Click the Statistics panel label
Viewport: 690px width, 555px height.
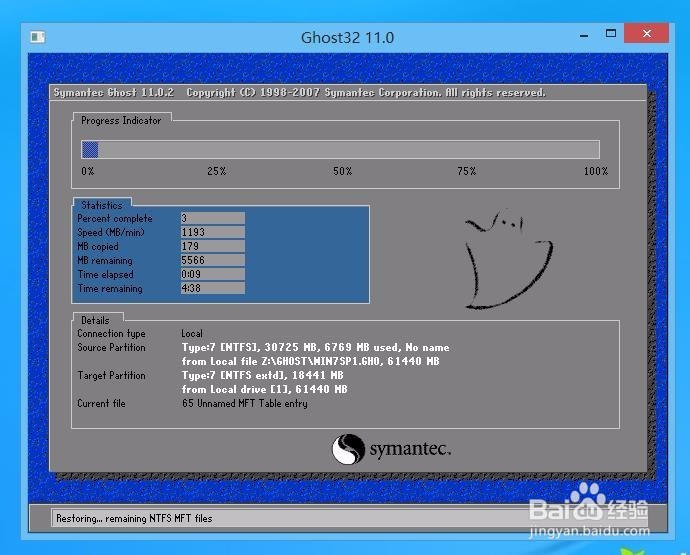(x=102, y=206)
